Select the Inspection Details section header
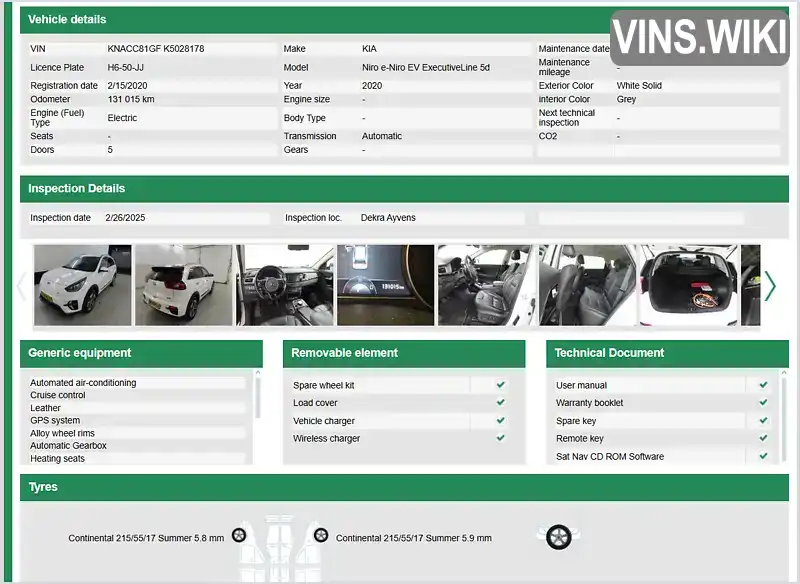 (x=404, y=189)
